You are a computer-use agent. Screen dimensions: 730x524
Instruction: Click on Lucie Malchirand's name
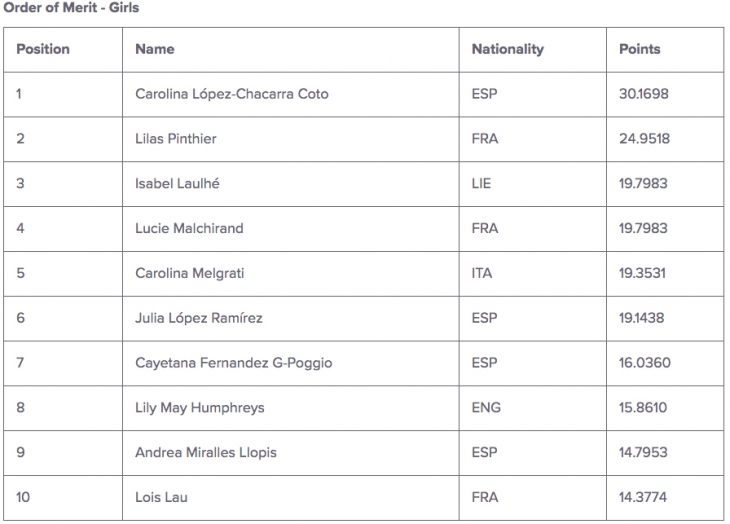click(x=189, y=228)
